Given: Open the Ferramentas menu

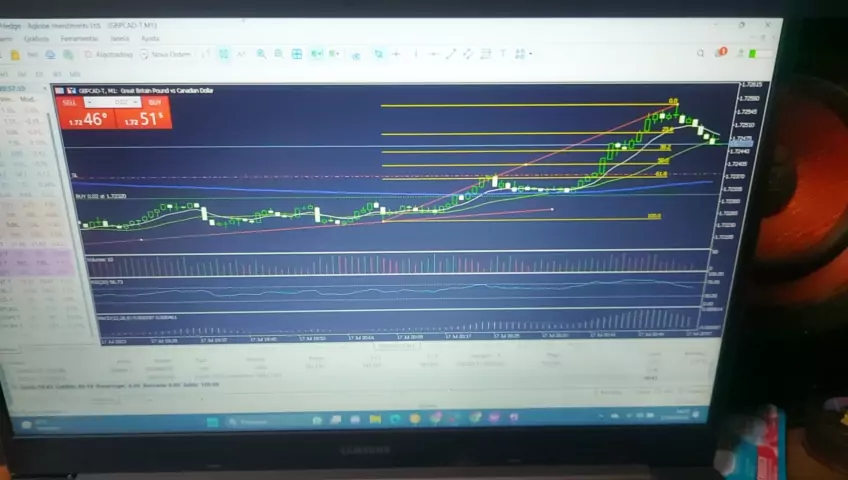Looking at the screenshot, I should tap(79, 39).
